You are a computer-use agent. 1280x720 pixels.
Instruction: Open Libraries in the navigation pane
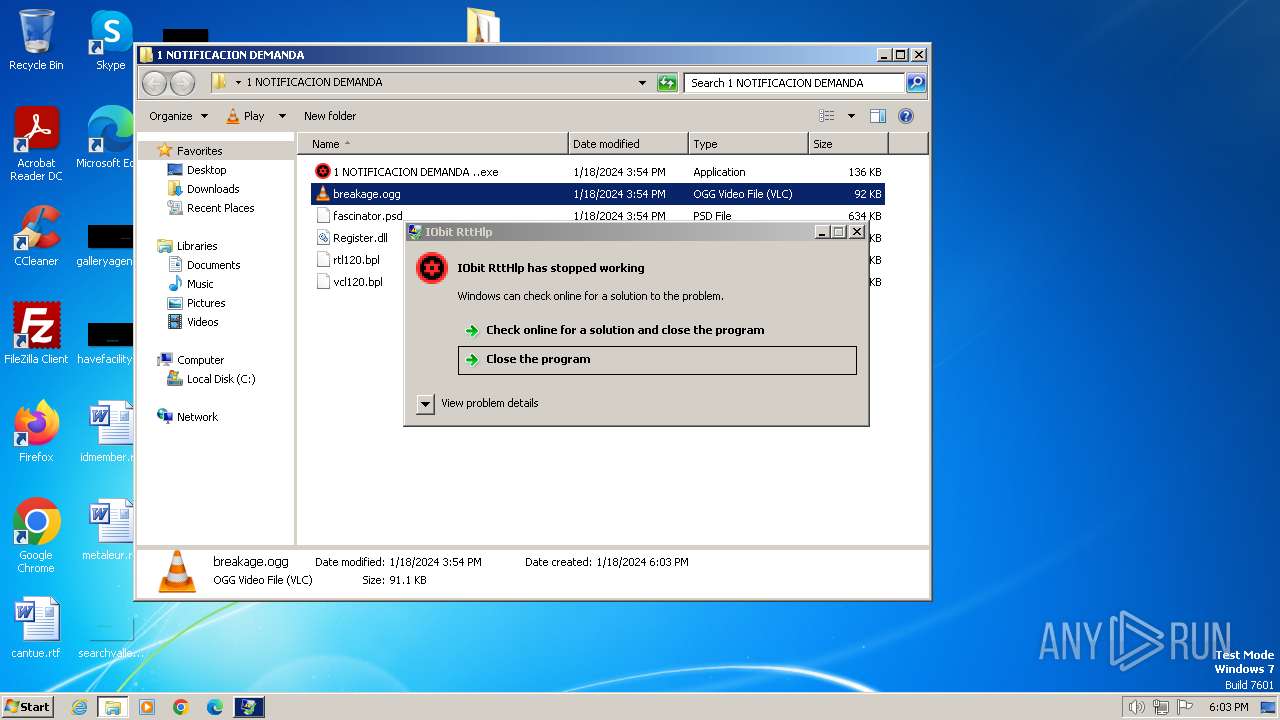coord(197,246)
